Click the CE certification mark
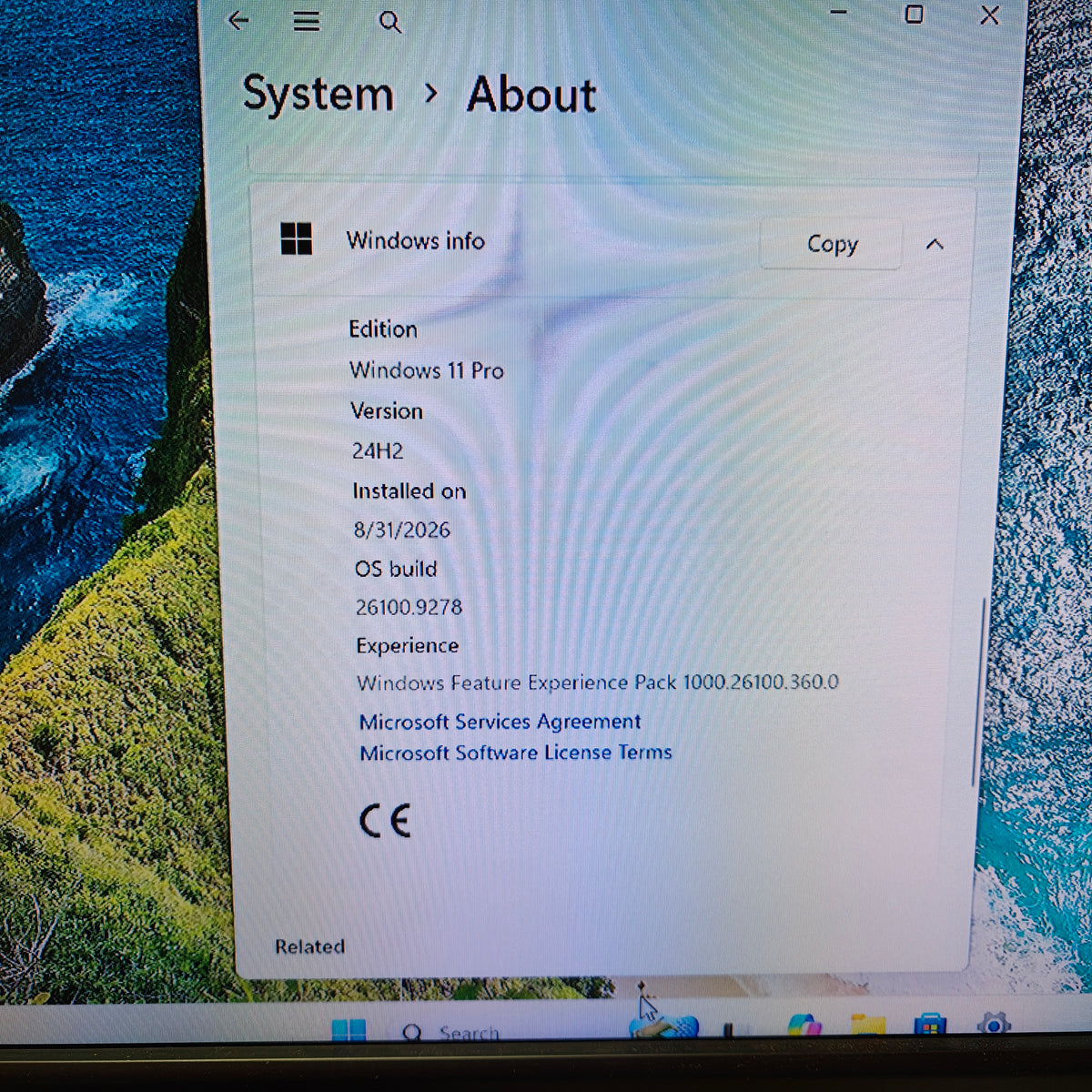Screen dimensions: 1092x1092 (x=385, y=821)
